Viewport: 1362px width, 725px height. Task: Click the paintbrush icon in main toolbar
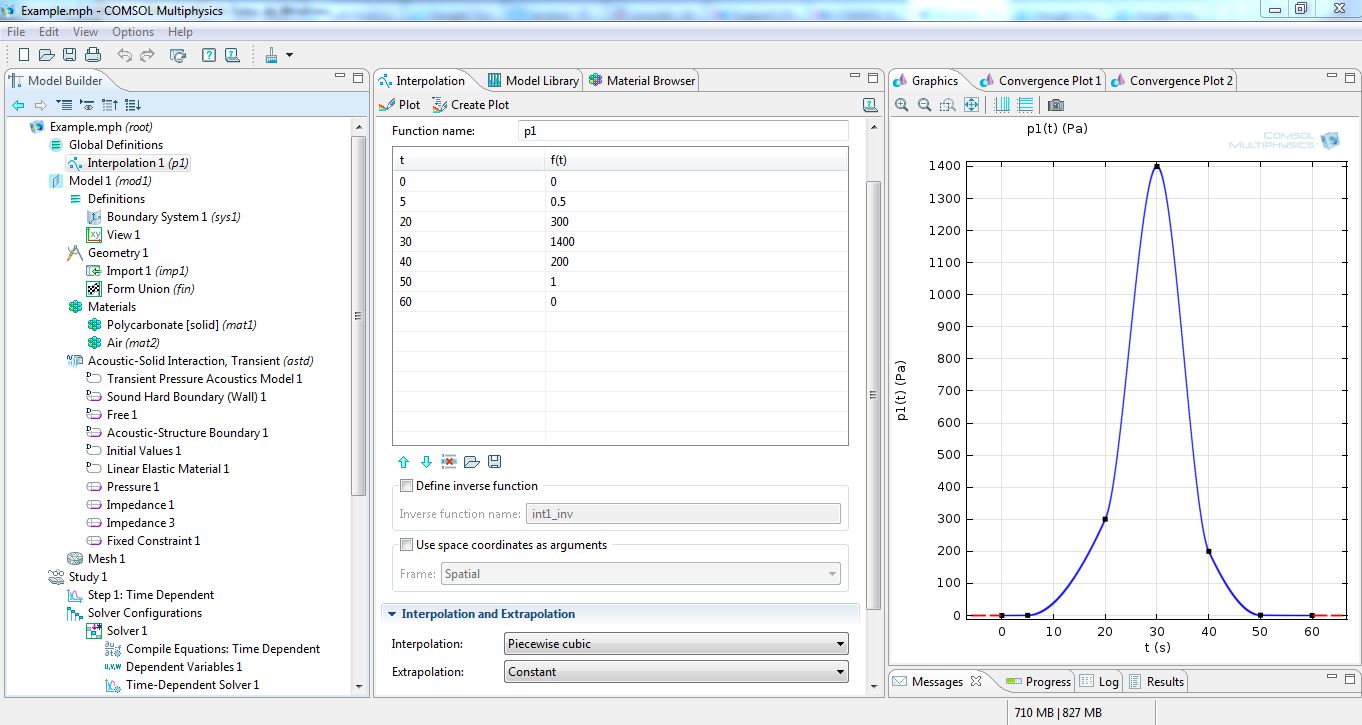click(x=272, y=55)
